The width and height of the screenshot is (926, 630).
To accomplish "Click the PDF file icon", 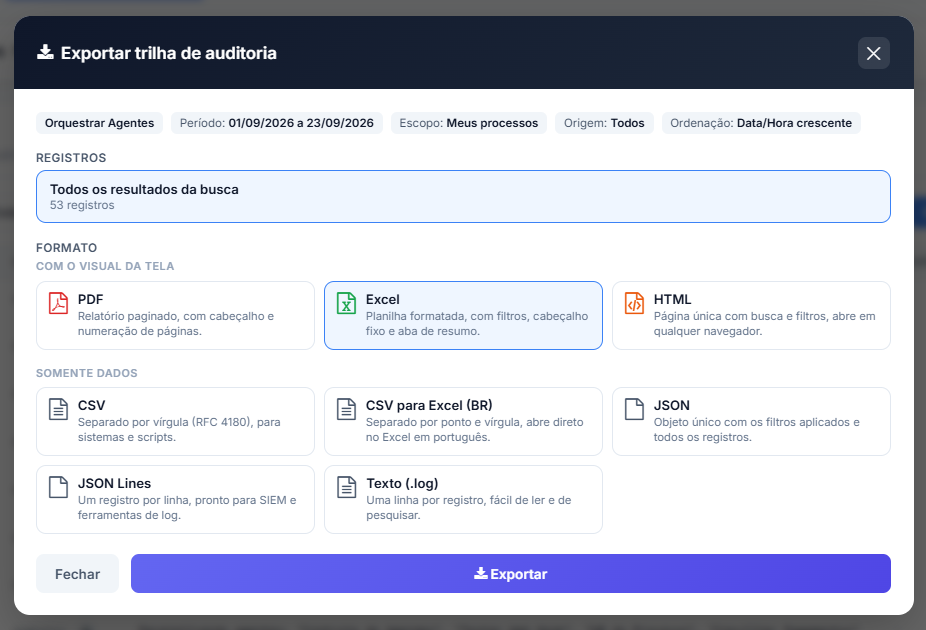I will [x=58, y=303].
